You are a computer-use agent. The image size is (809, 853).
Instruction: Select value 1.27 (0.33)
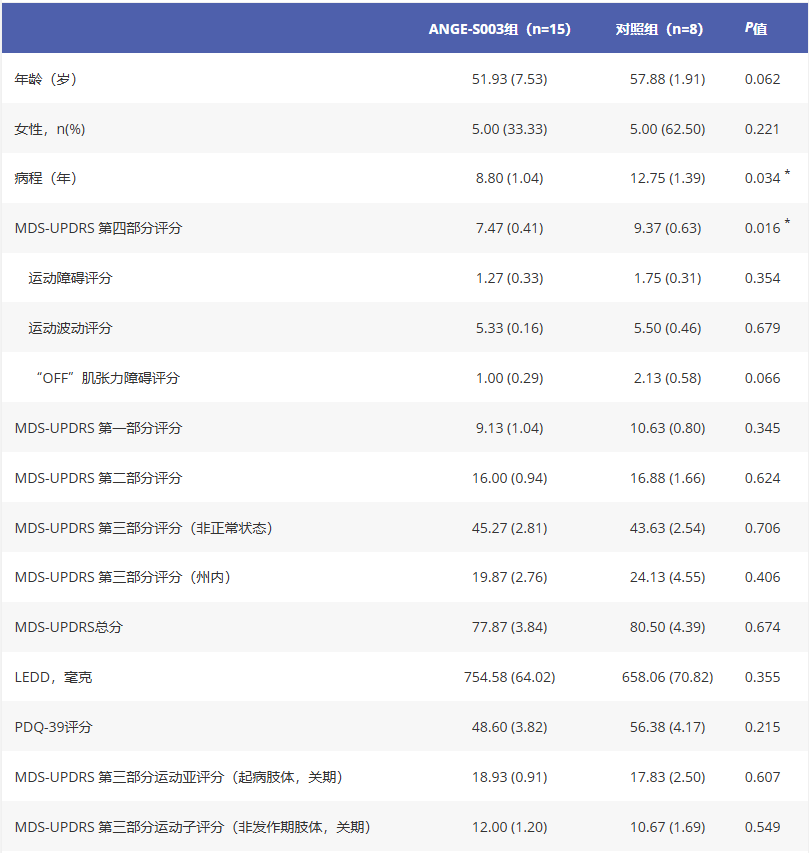point(510,279)
